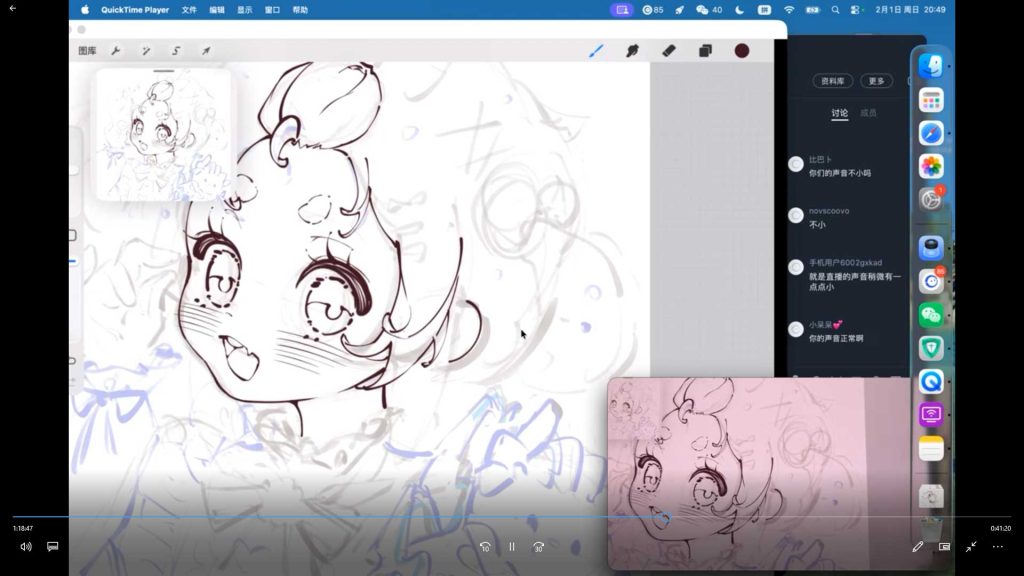Open the Photos app in the dock
The image size is (1024, 576).
(x=931, y=167)
